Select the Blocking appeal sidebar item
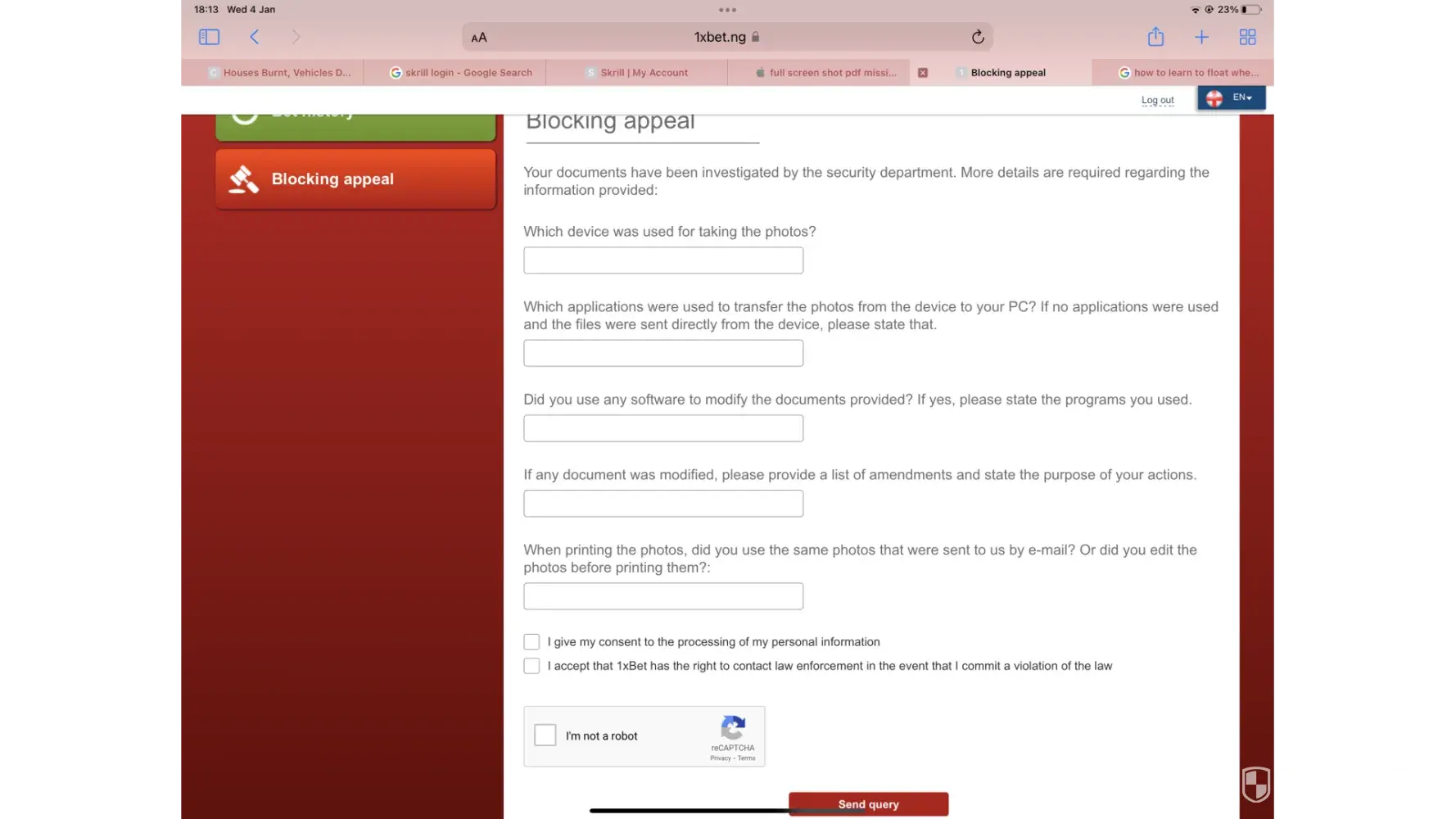Viewport: 1456px width, 819px height. coord(355,179)
